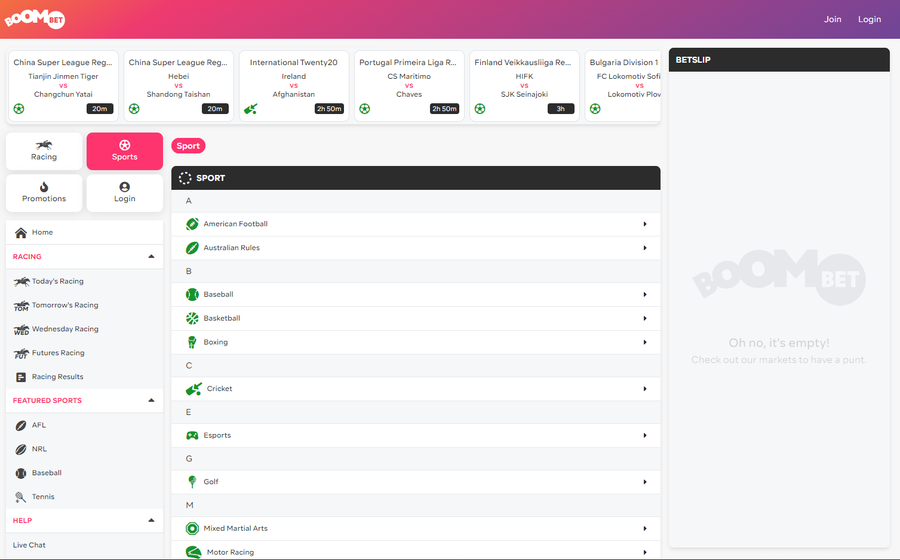
Task: Click Login in the top header
Action: [870, 19]
